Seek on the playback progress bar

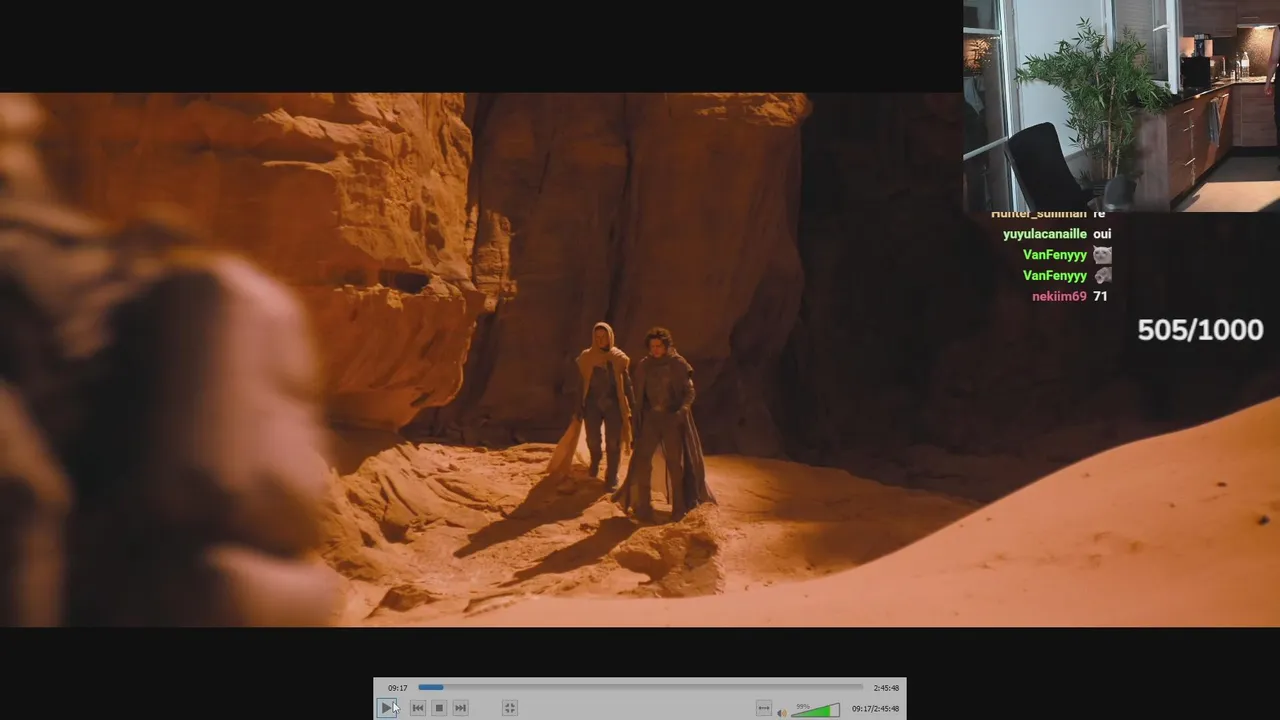pos(640,687)
